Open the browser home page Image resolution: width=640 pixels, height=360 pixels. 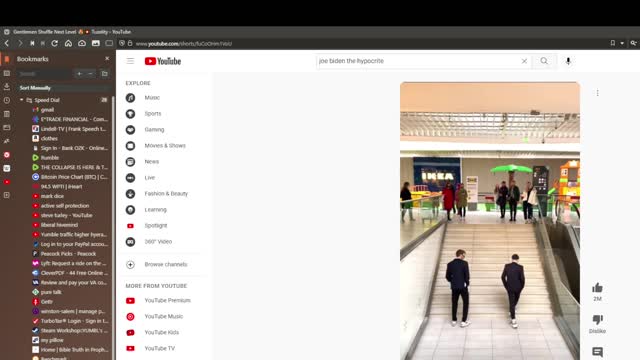(x=68, y=43)
